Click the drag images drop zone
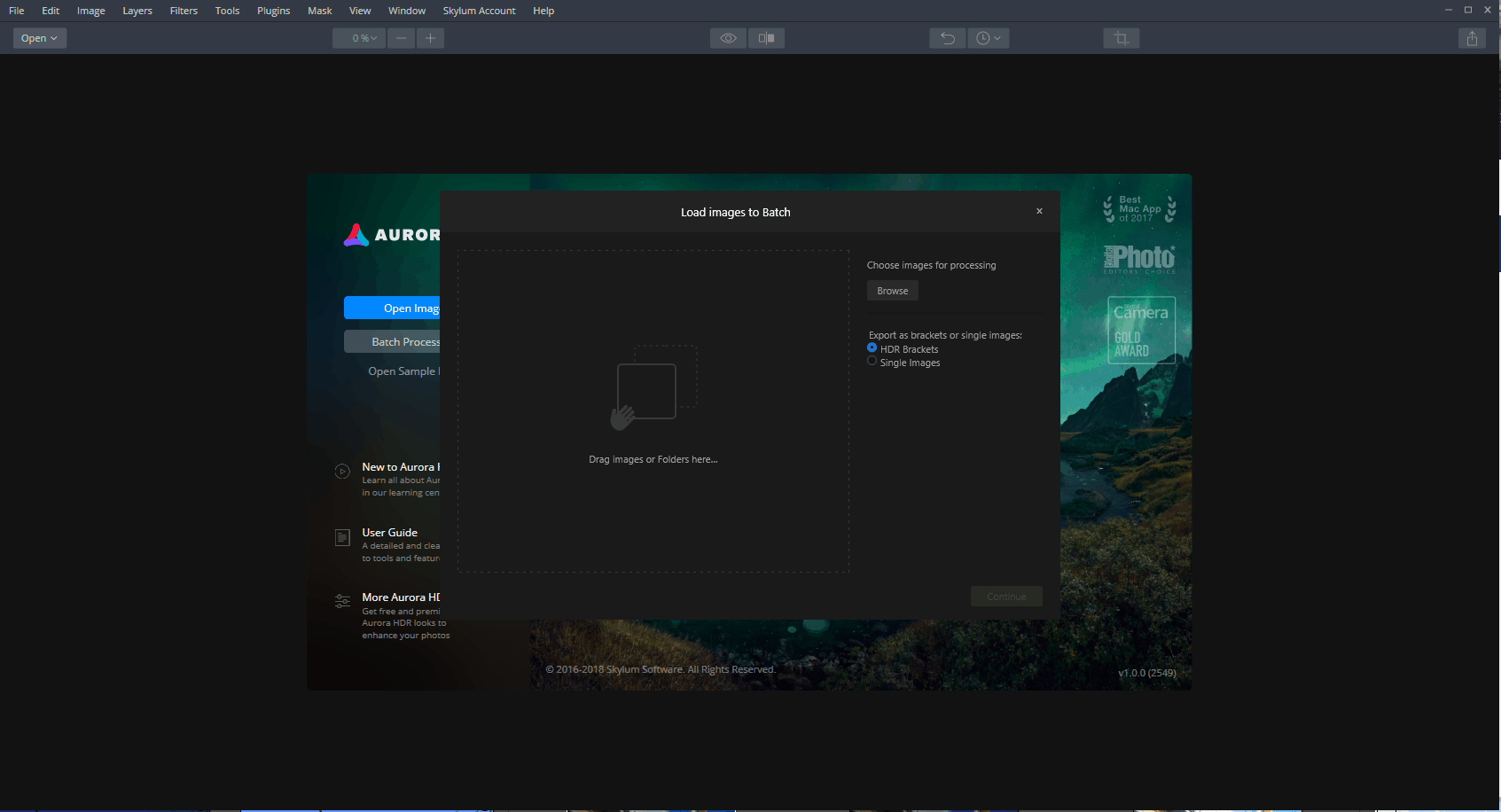 point(653,411)
